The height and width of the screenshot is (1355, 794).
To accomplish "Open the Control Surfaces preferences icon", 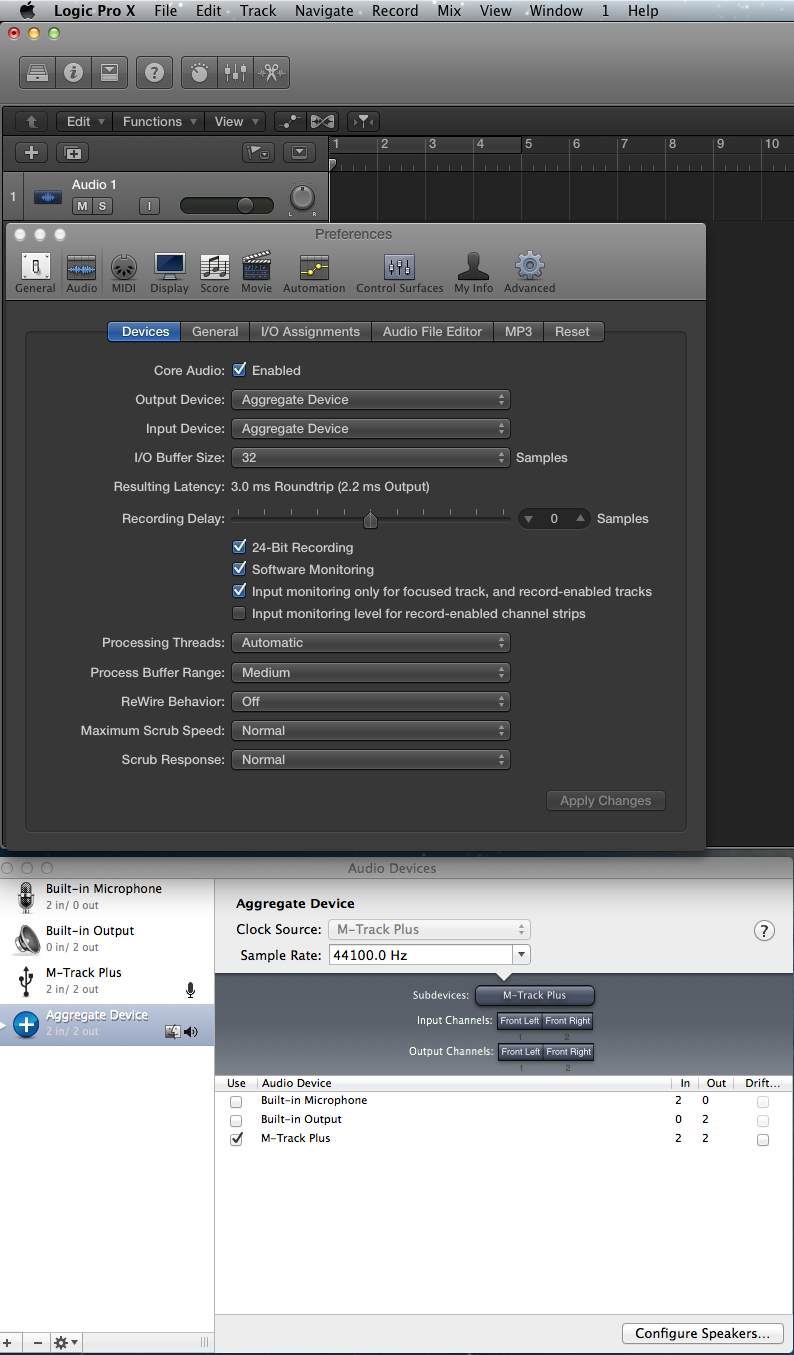I will [400, 272].
